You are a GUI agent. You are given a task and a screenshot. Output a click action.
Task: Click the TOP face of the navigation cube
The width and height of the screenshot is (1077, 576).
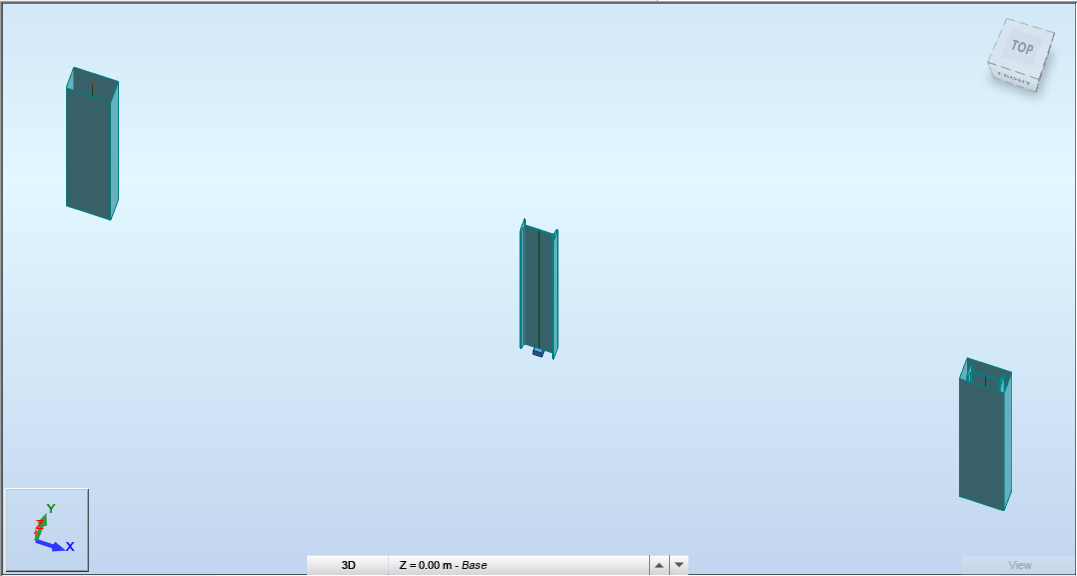(1022, 46)
